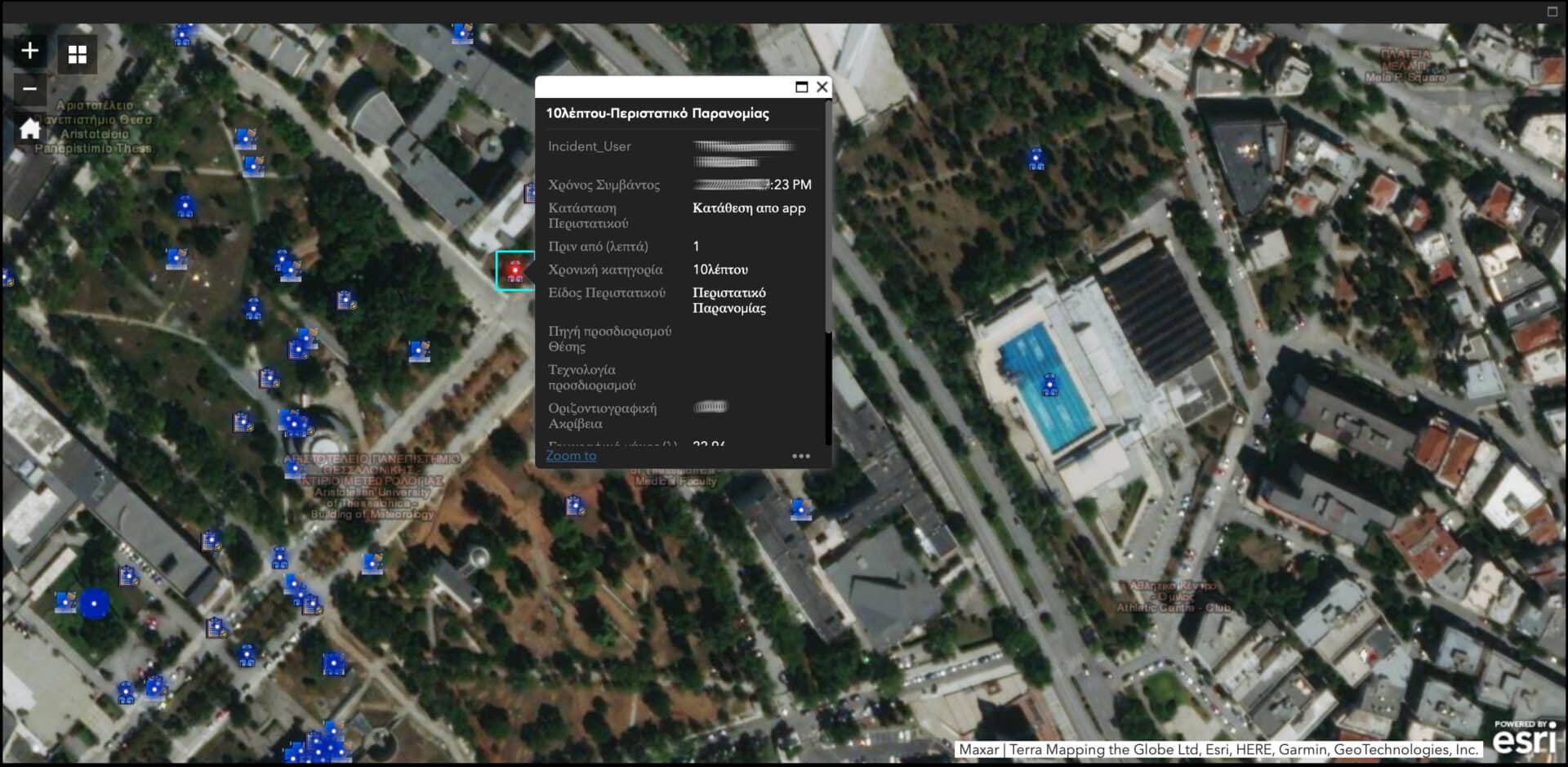Viewport: 1568px width, 767px height.
Task: Click the Περιστατικό Παρανομίας incident type value
Action: click(728, 301)
